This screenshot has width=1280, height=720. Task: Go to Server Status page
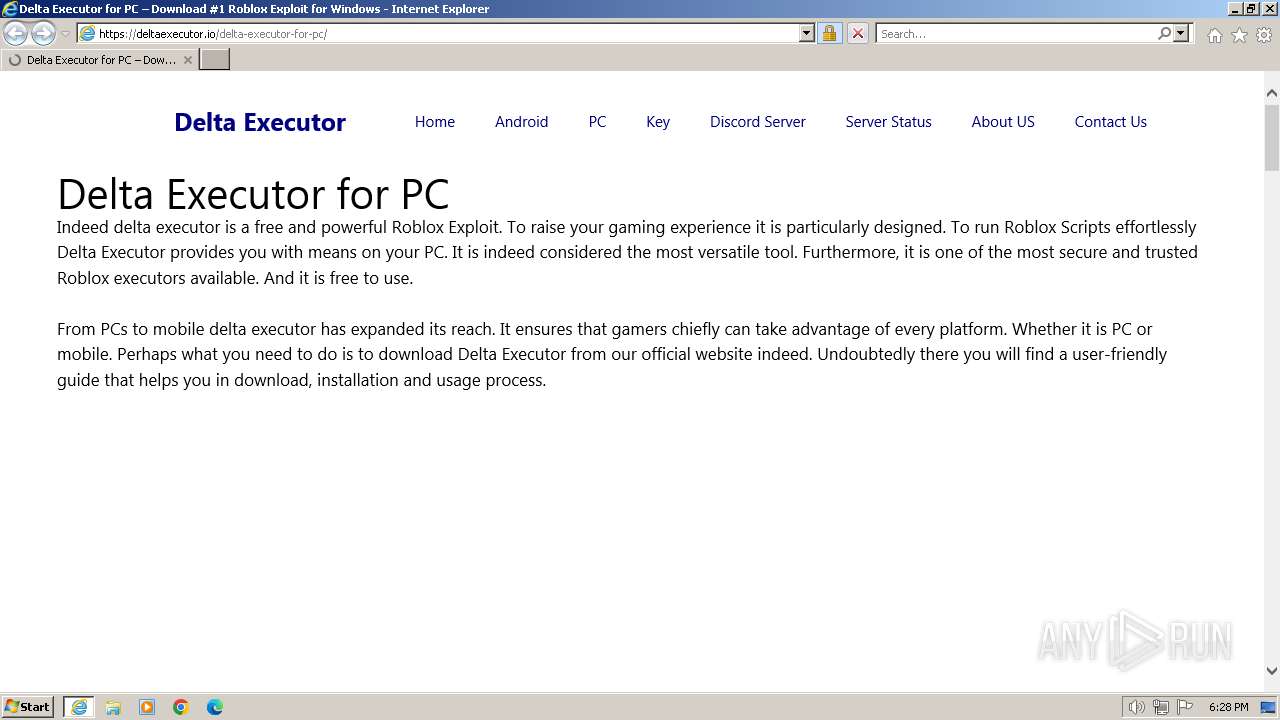[x=888, y=122]
